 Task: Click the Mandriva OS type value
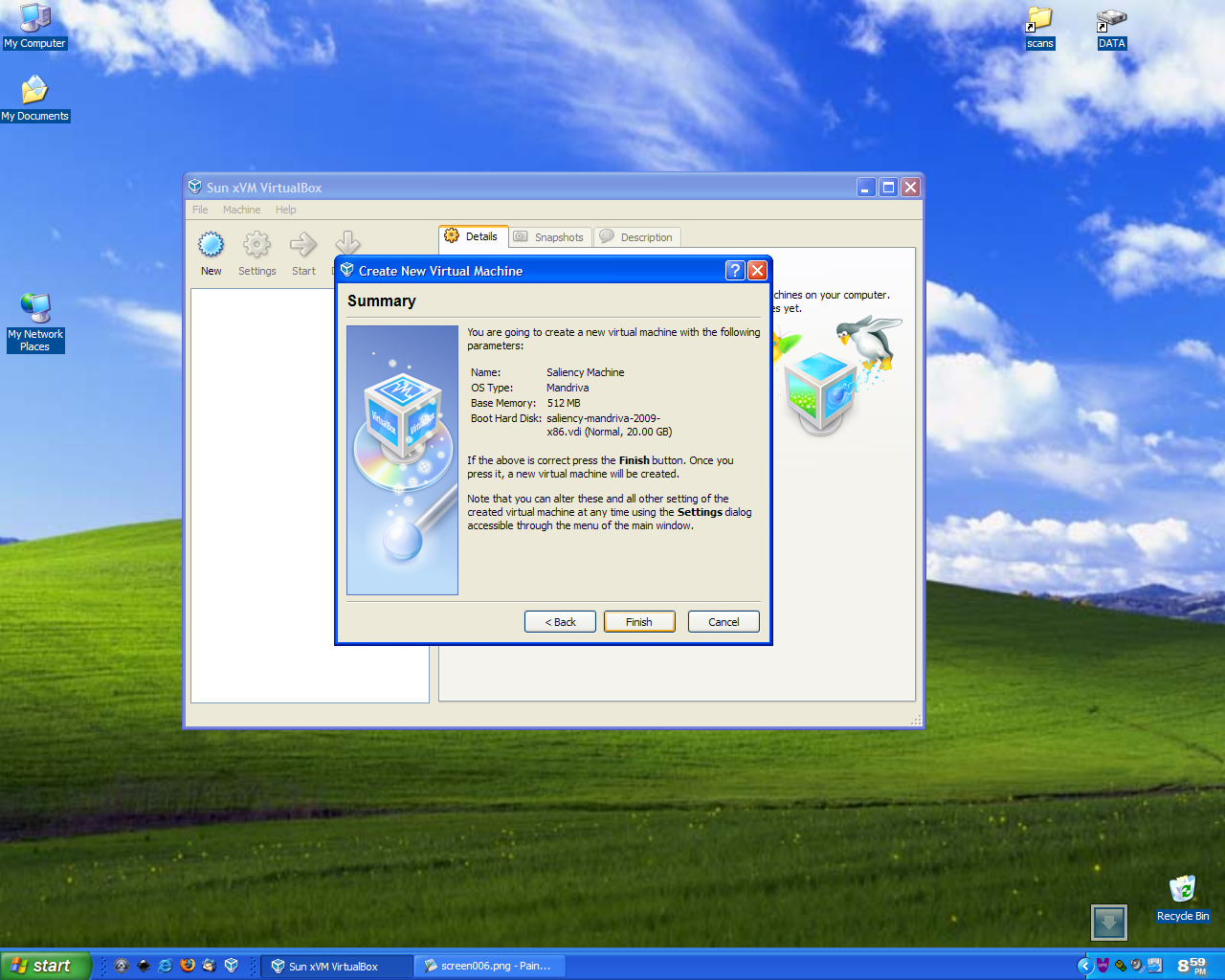click(568, 388)
